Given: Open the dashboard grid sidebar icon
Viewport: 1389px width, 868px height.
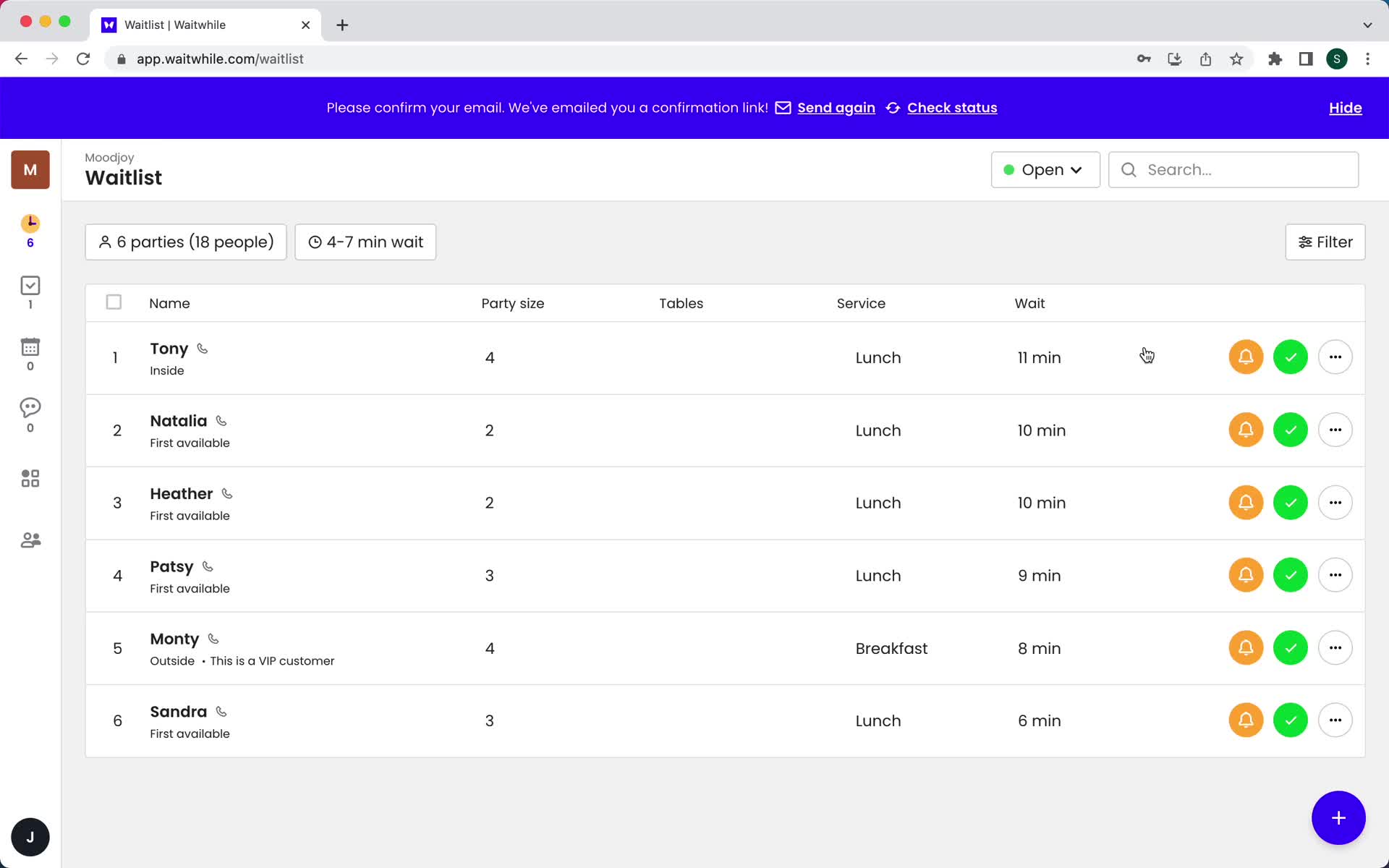Looking at the screenshot, I should pyautogui.click(x=30, y=478).
